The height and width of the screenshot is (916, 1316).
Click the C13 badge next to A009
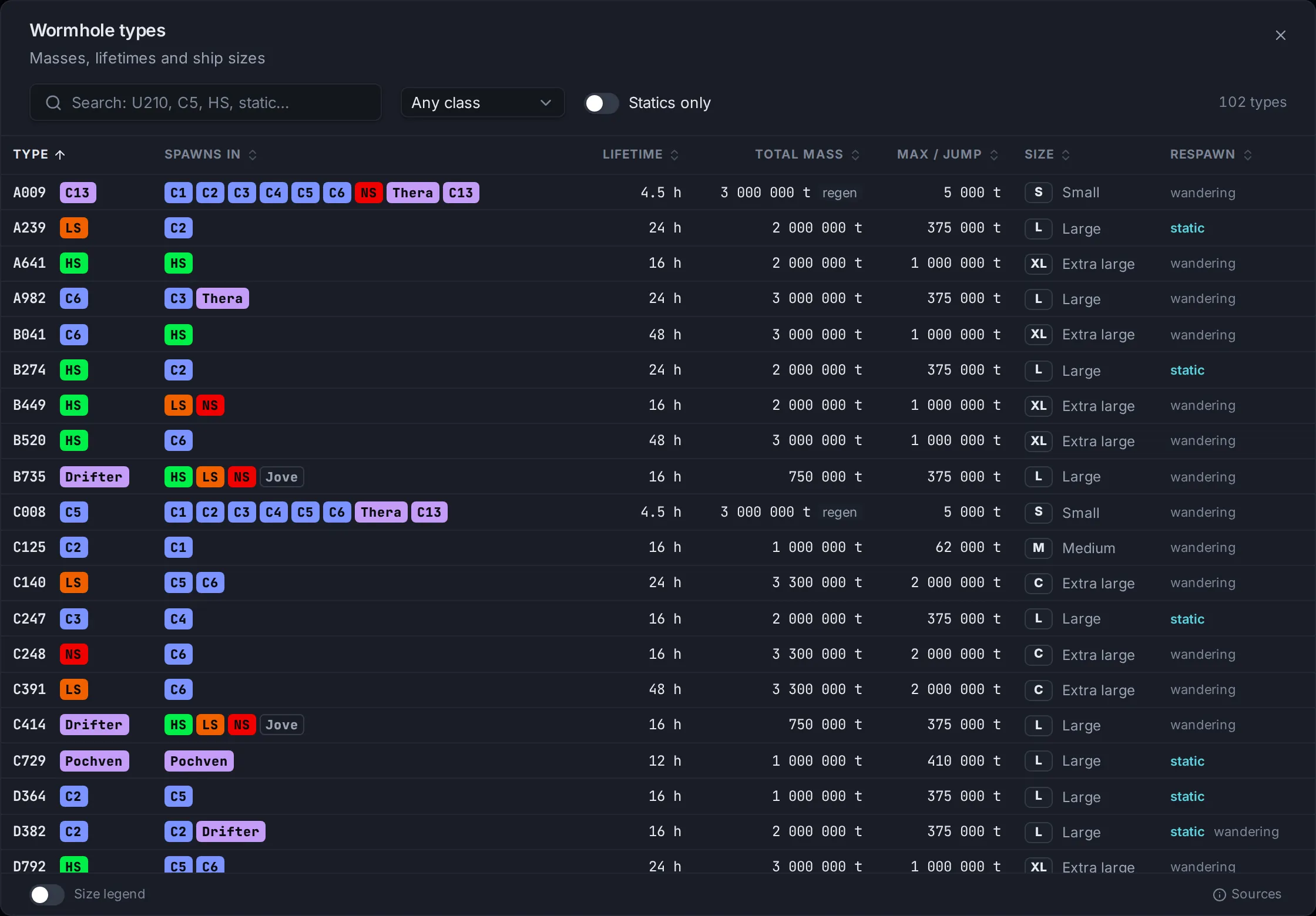point(78,193)
